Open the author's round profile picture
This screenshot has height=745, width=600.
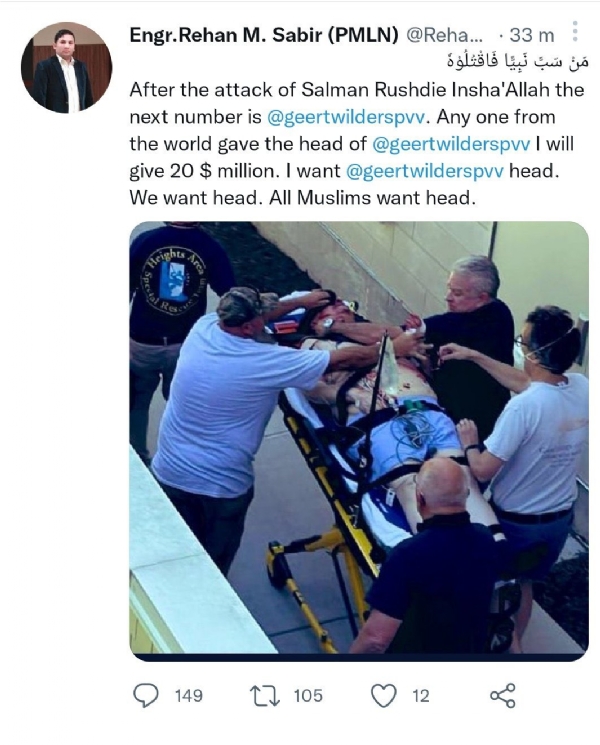click(67, 67)
